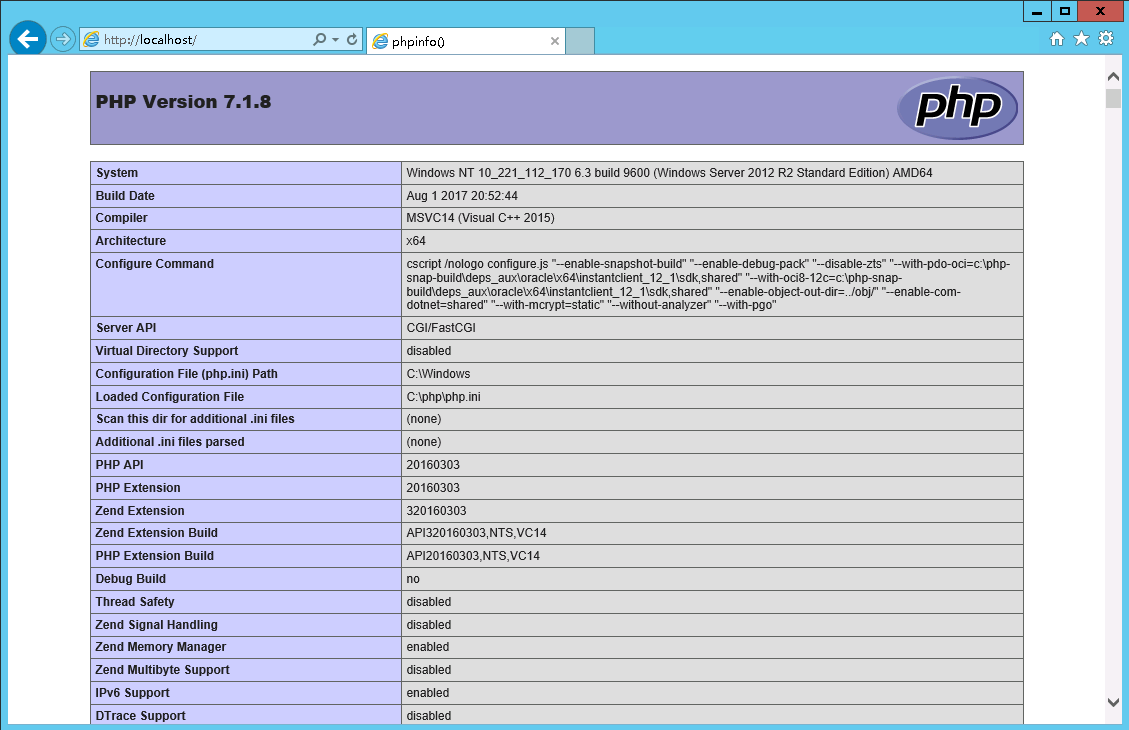Screen dimensions: 1129x730
Task: Open the address bar autocomplete dropdown arrow
Action: coord(336,40)
